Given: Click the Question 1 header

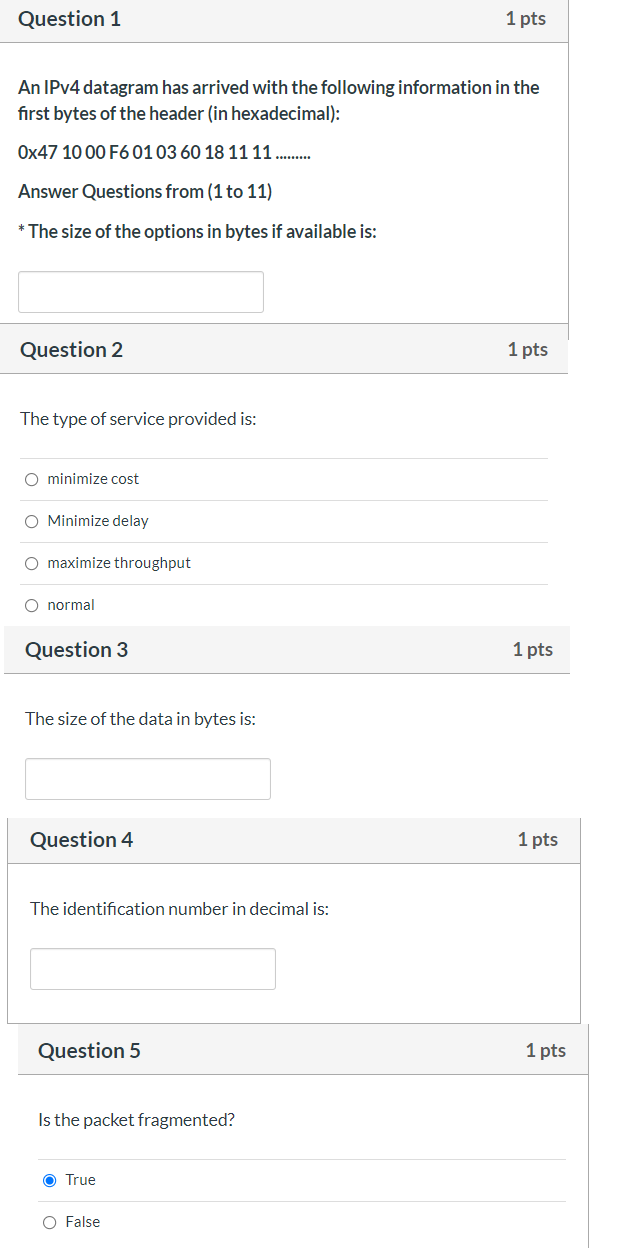Looking at the screenshot, I should [69, 18].
